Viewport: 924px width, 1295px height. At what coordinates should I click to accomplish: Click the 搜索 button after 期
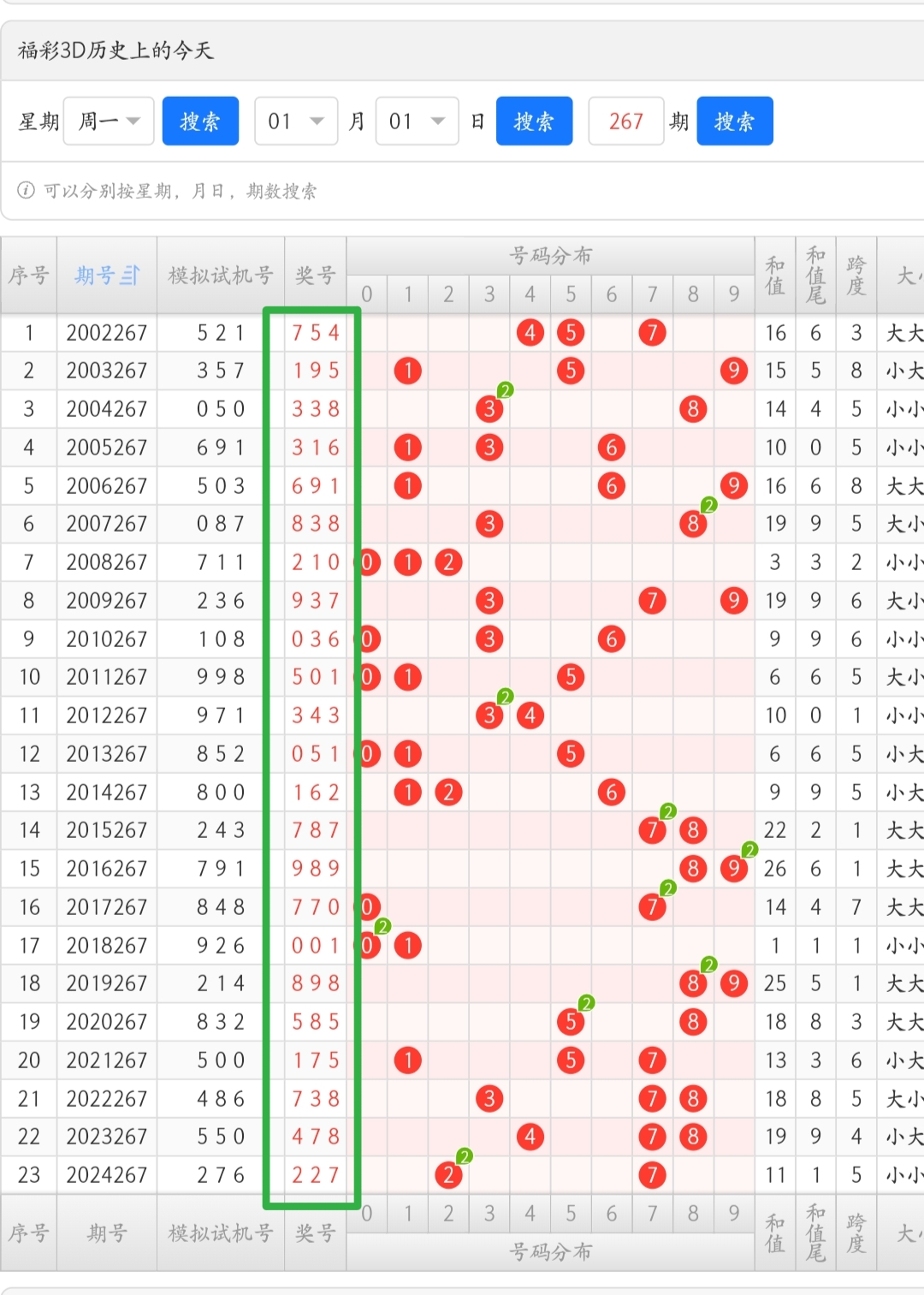point(735,121)
